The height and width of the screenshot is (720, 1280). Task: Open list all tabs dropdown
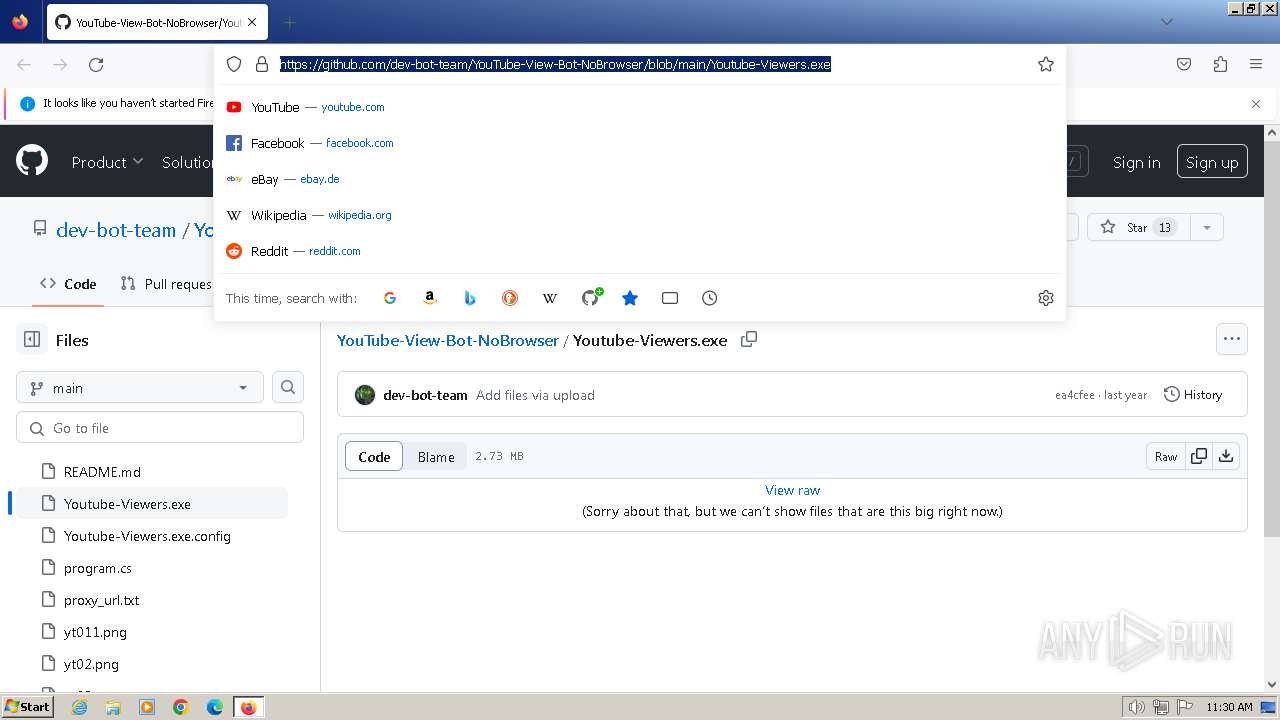[x=1167, y=22]
